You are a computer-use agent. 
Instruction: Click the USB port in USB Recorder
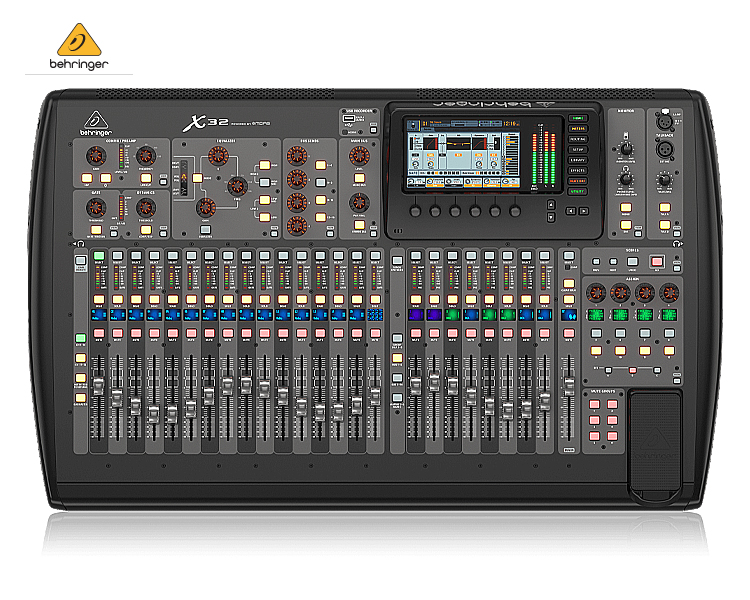349,118
